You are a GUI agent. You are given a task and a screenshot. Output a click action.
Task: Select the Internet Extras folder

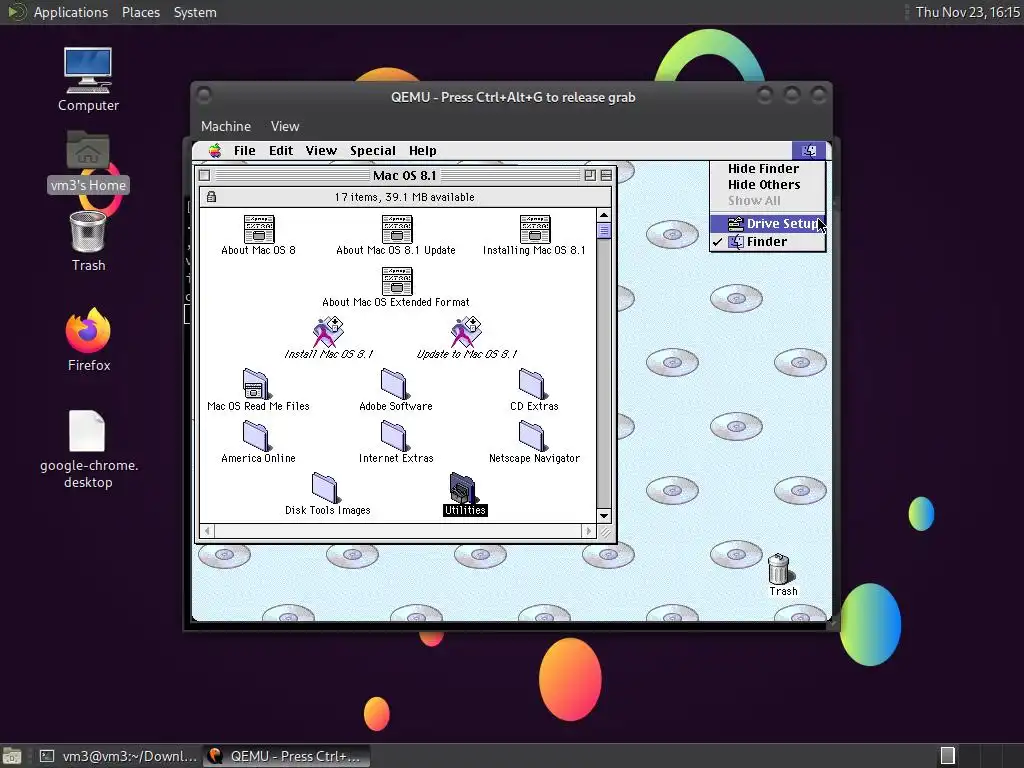394,436
